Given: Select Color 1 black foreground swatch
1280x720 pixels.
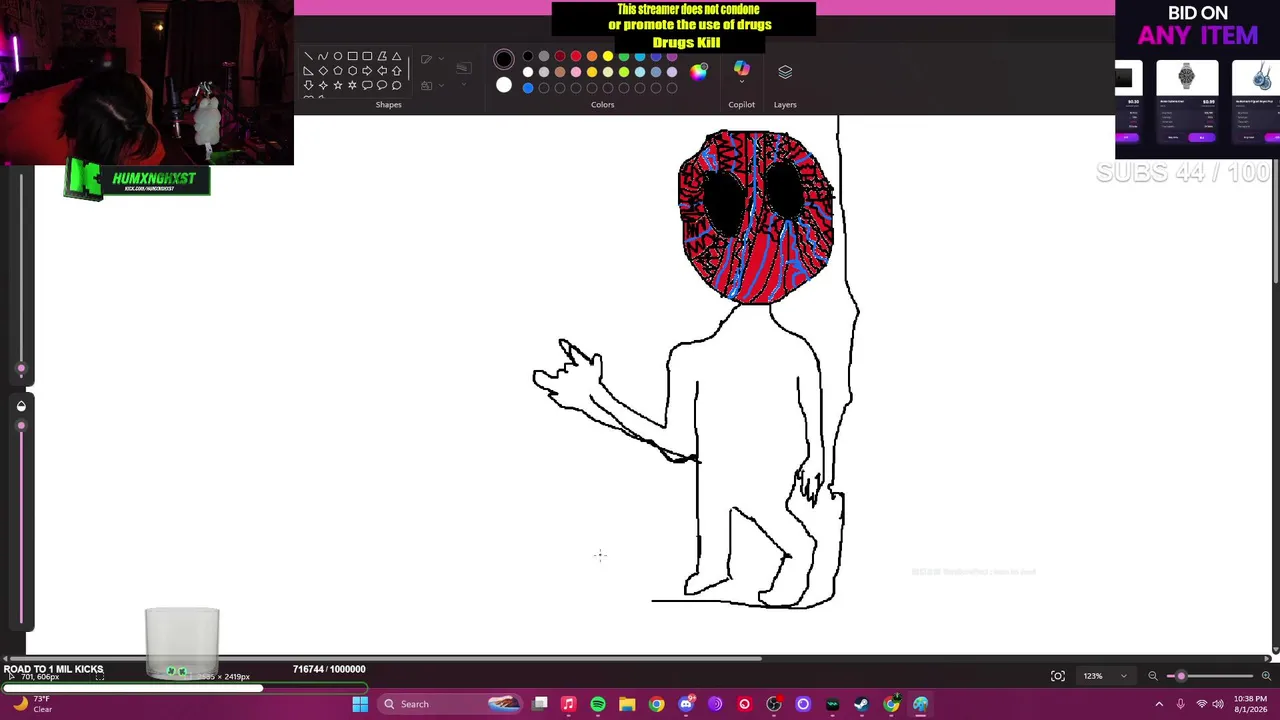Looking at the screenshot, I should (504, 59).
